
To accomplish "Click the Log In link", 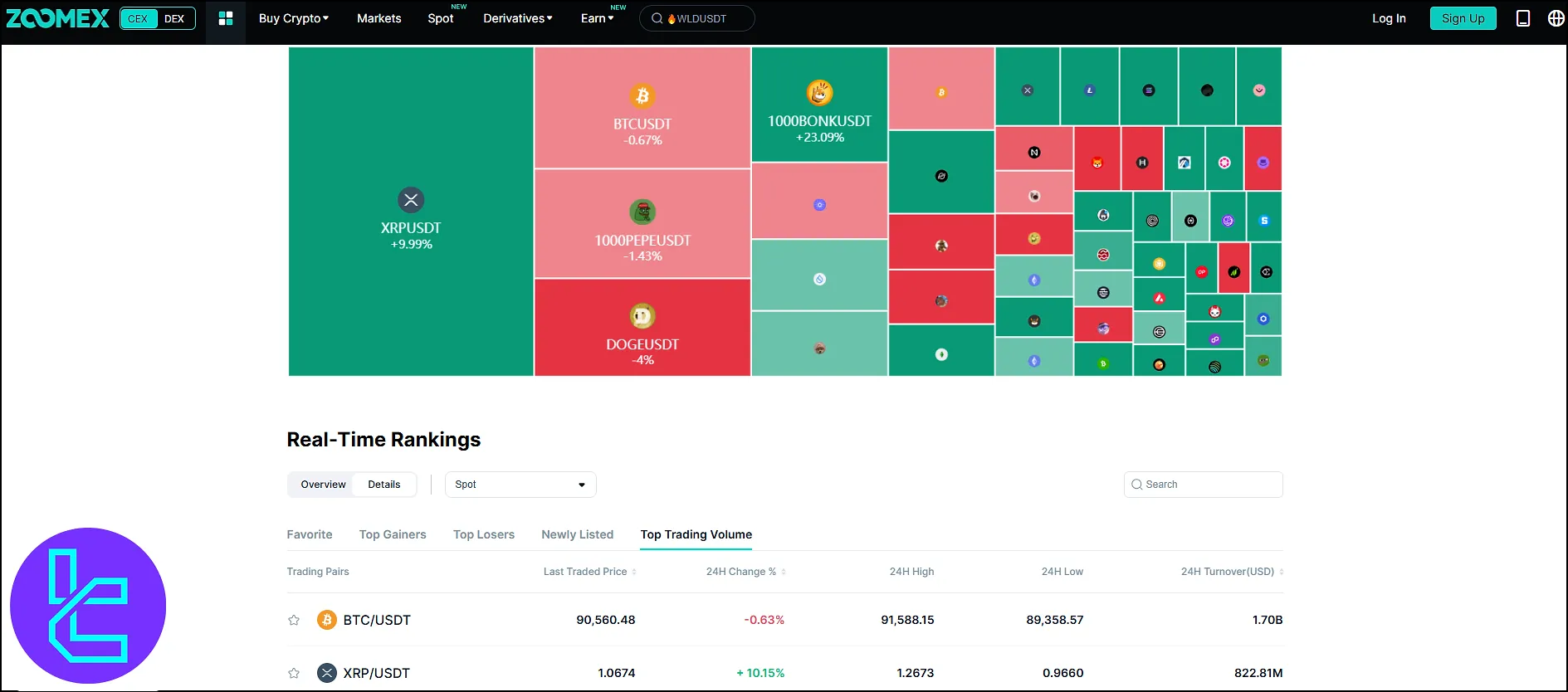I will (x=1389, y=18).
